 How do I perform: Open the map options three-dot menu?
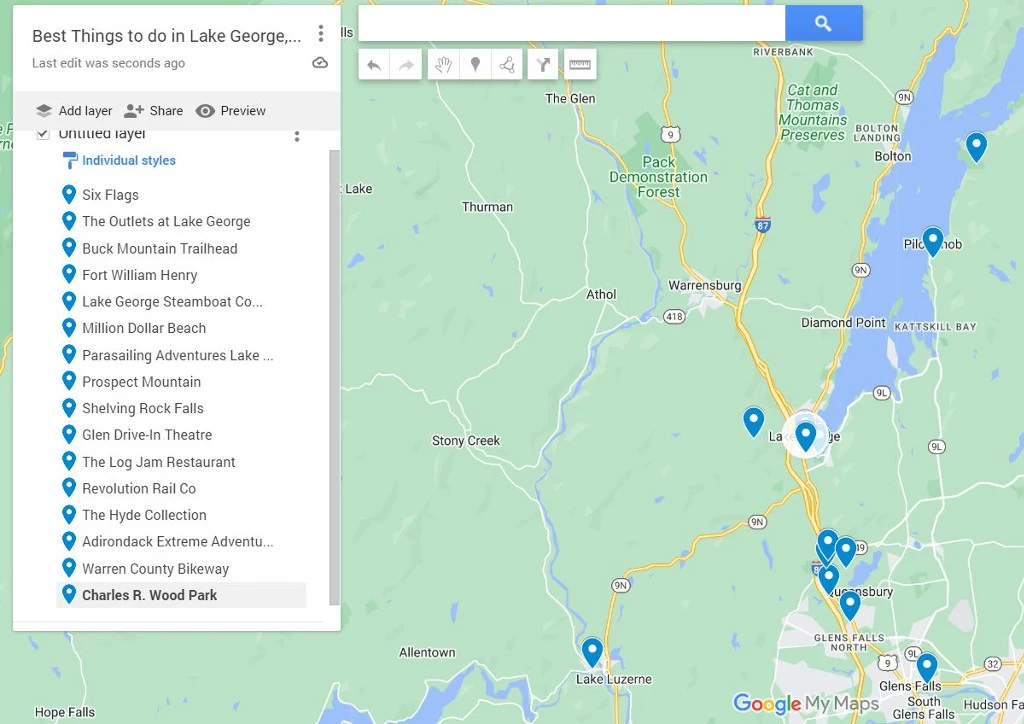[321, 33]
